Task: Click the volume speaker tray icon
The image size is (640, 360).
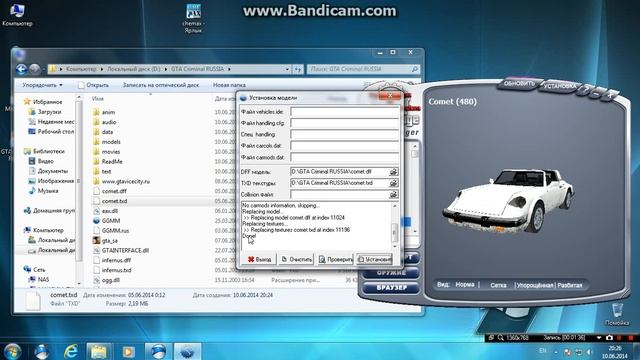Action: pos(589,351)
